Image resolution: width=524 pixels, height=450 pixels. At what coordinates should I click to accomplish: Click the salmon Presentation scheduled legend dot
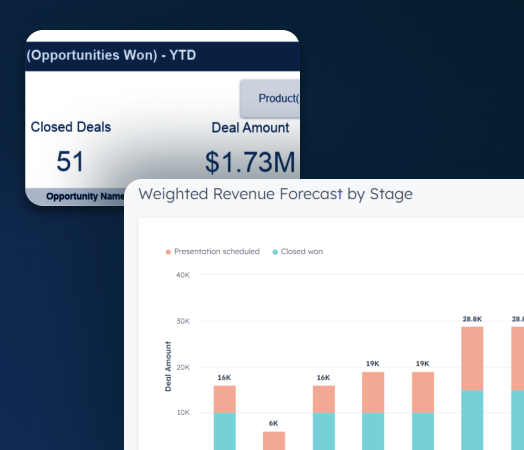[x=168, y=252]
